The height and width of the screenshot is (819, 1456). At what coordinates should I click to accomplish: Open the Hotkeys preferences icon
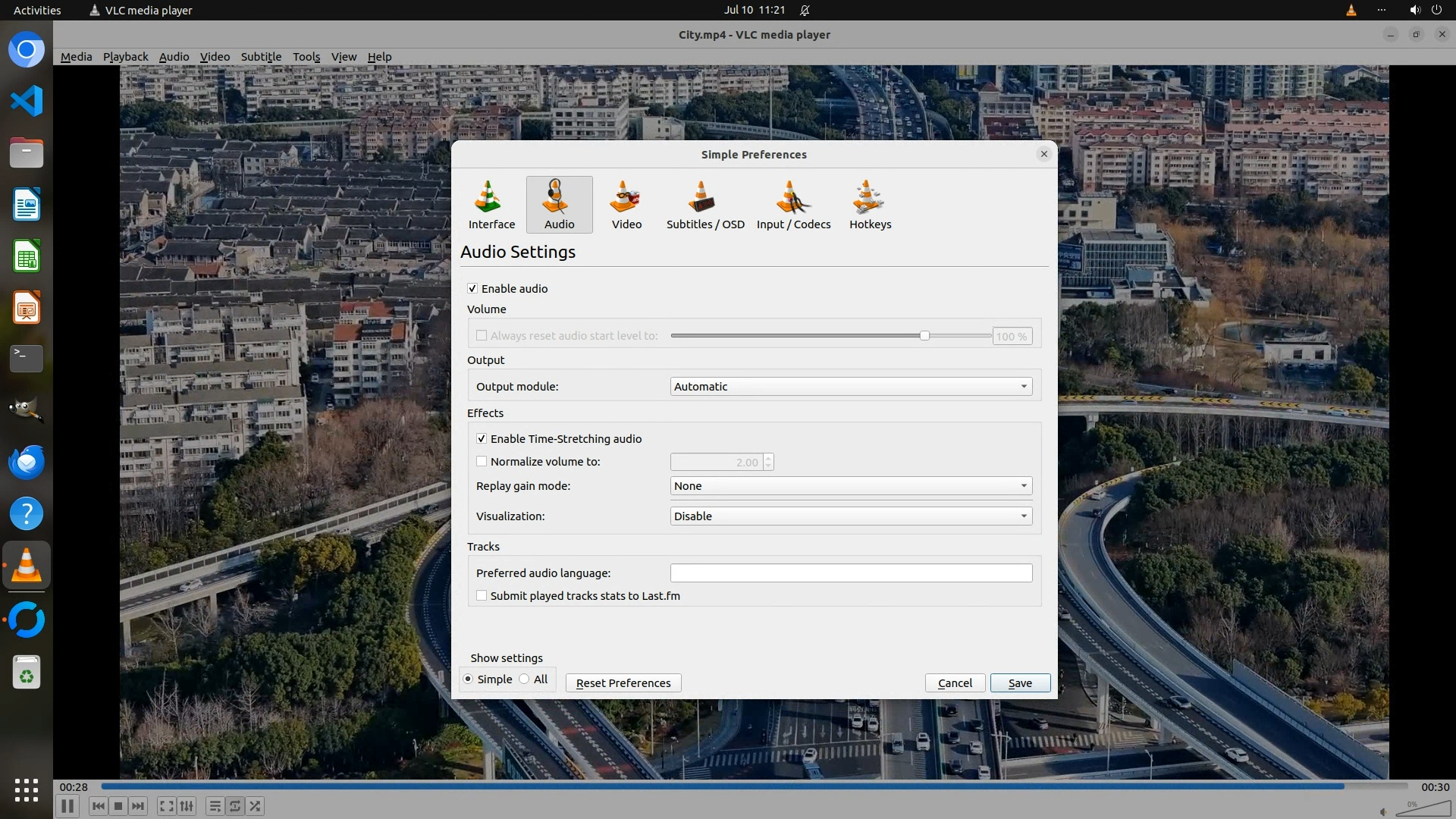pos(870,203)
